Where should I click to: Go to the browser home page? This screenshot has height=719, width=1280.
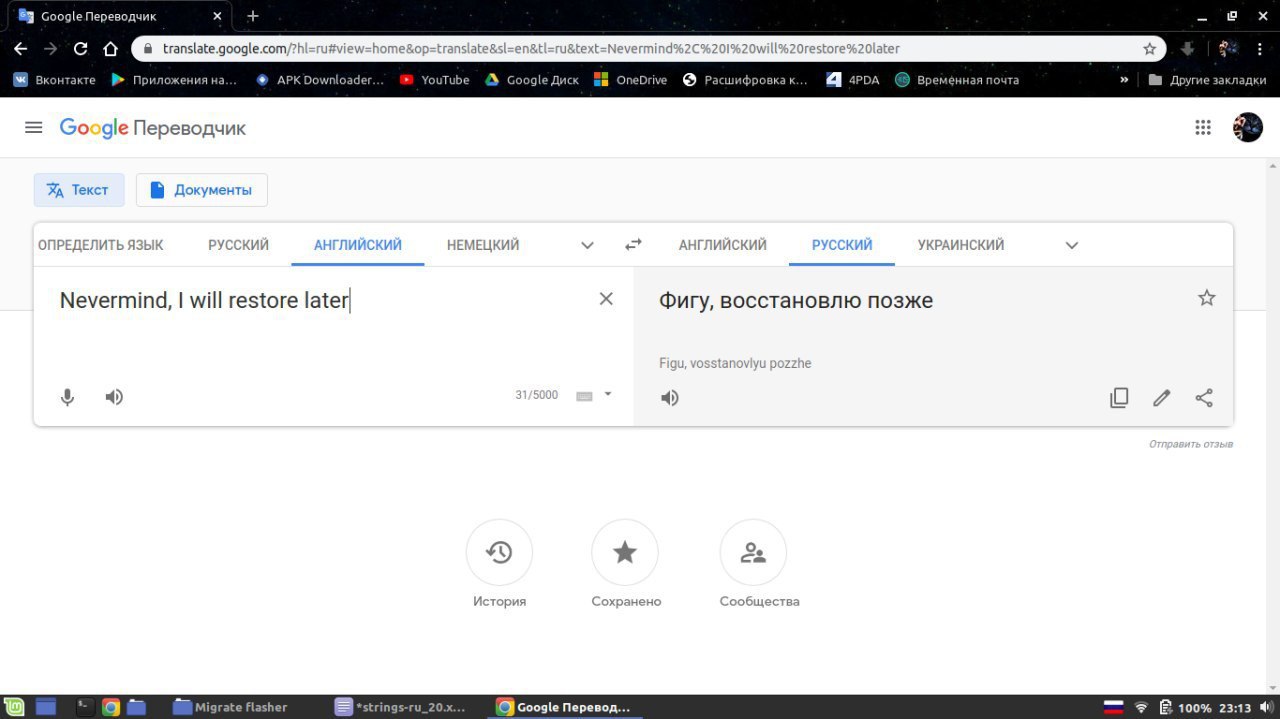[x=111, y=48]
